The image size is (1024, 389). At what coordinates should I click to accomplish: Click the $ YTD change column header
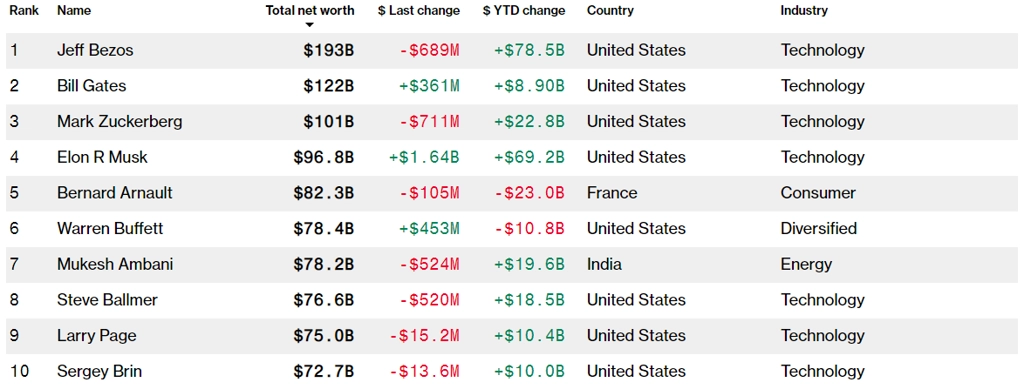click(x=525, y=10)
